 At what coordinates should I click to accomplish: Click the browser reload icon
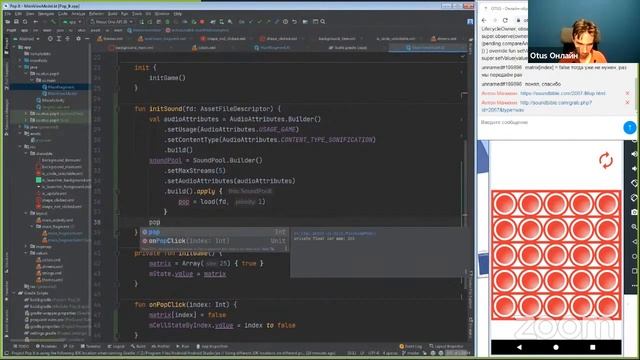point(505,20)
